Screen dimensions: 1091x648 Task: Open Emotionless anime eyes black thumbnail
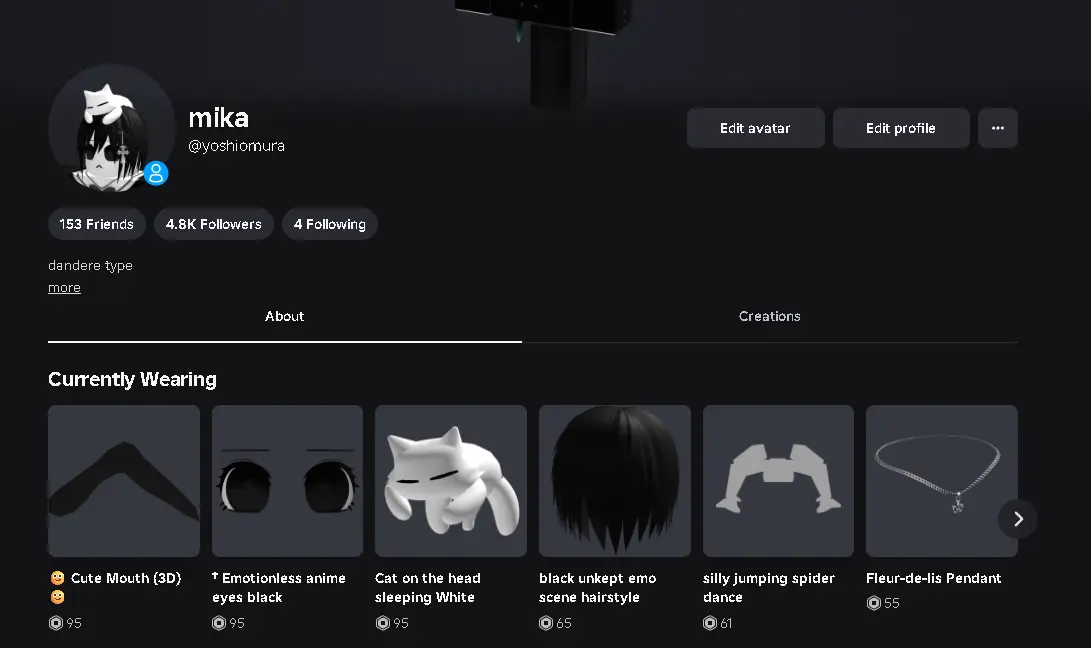tap(287, 481)
